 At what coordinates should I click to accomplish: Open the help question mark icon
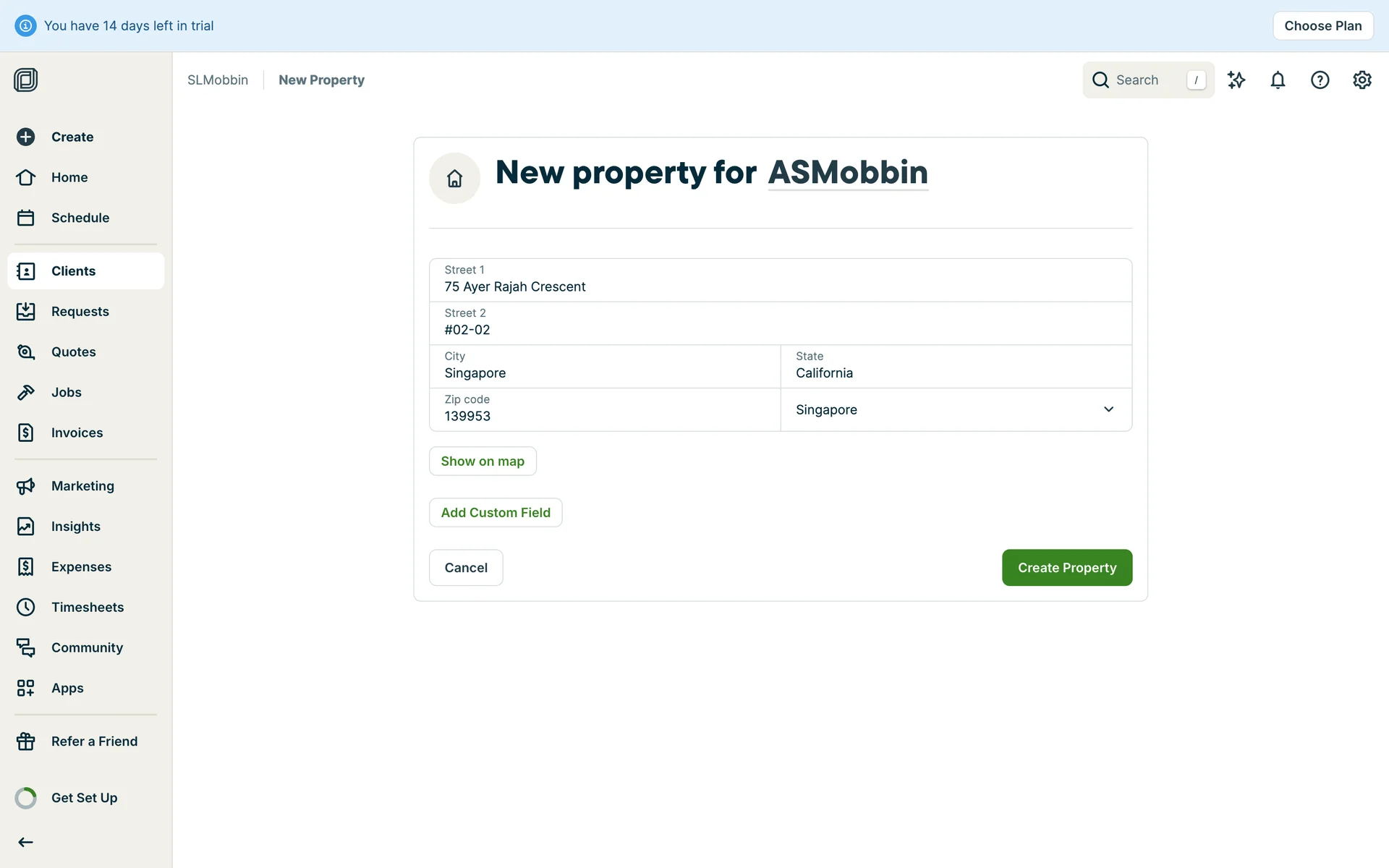[1320, 80]
